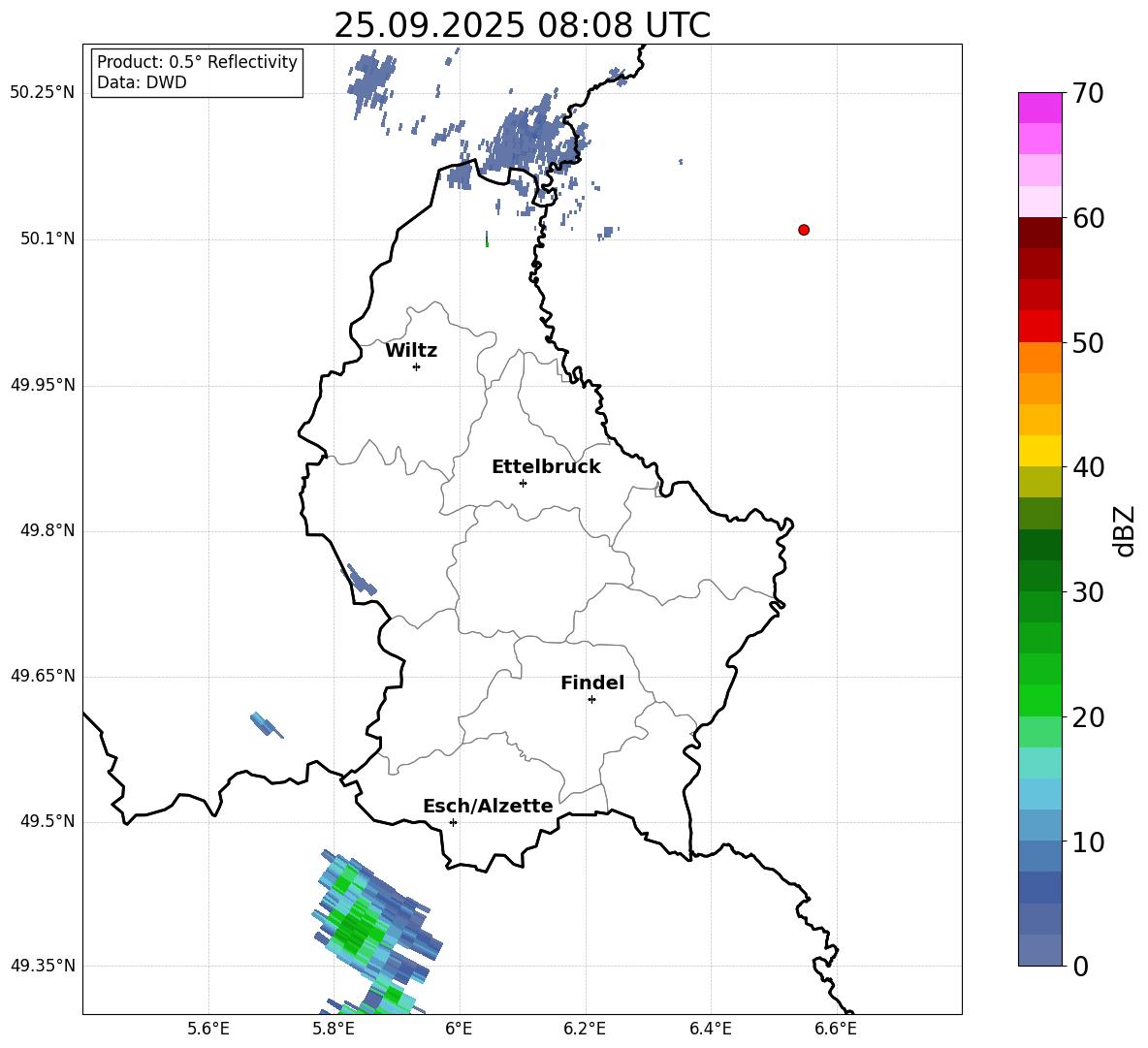This screenshot has width=1148, height=1048.
Task: Click the 49.95°N latitude label
Action: pyautogui.click(x=43, y=385)
